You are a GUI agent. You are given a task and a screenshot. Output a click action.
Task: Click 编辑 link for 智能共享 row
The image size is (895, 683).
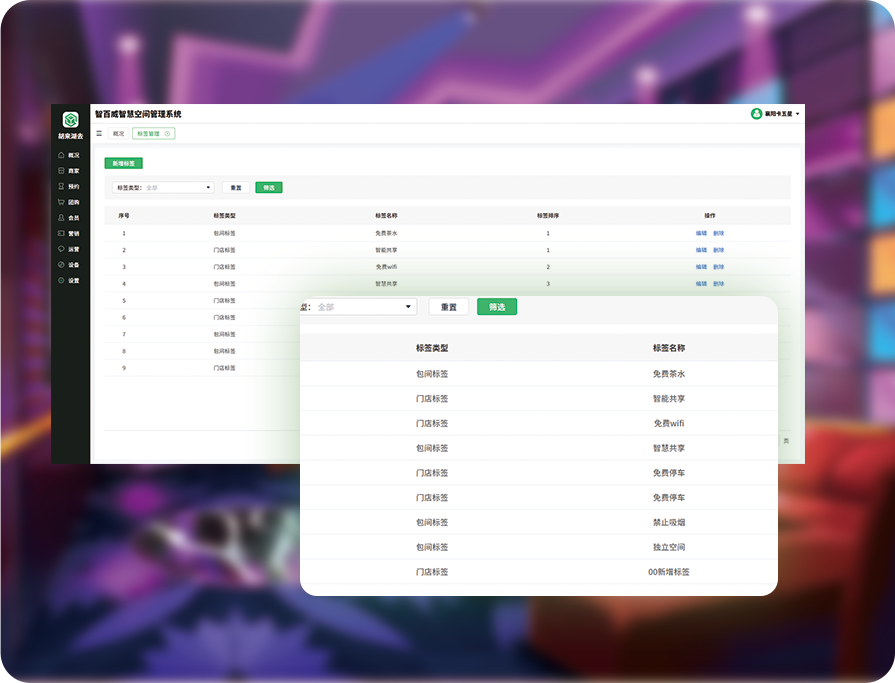702,250
